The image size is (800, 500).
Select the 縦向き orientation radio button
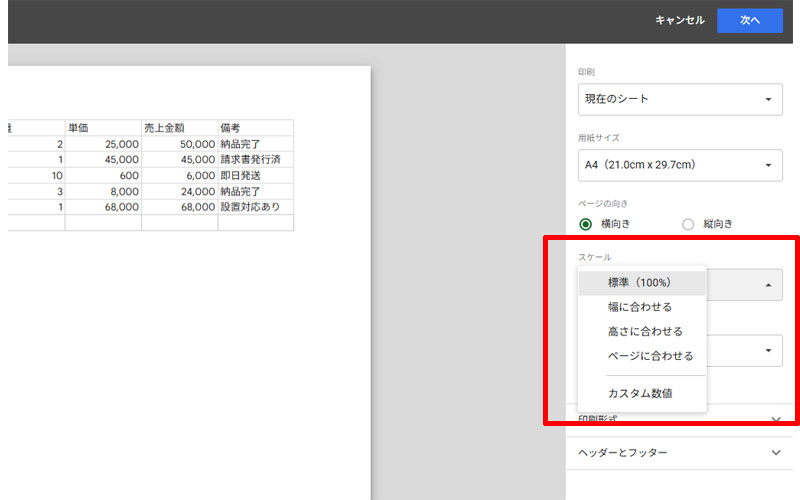click(x=688, y=224)
